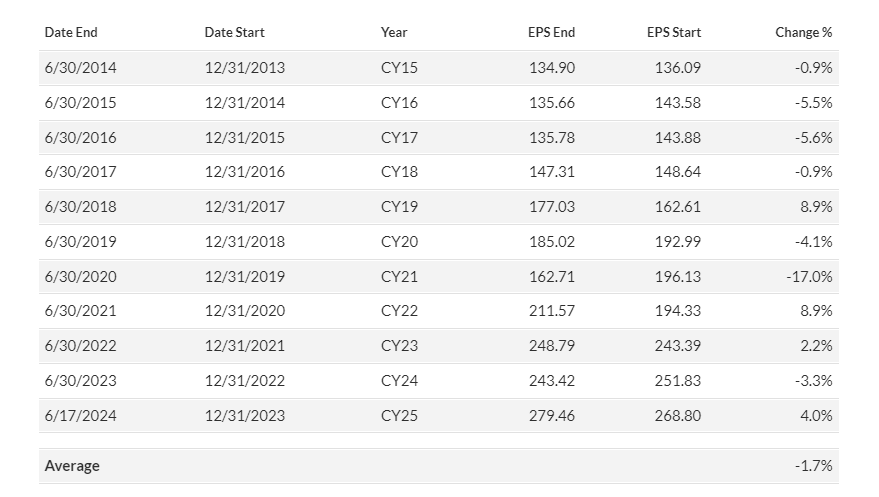Click the EPS Start column header
879x497 pixels.
coord(673,32)
